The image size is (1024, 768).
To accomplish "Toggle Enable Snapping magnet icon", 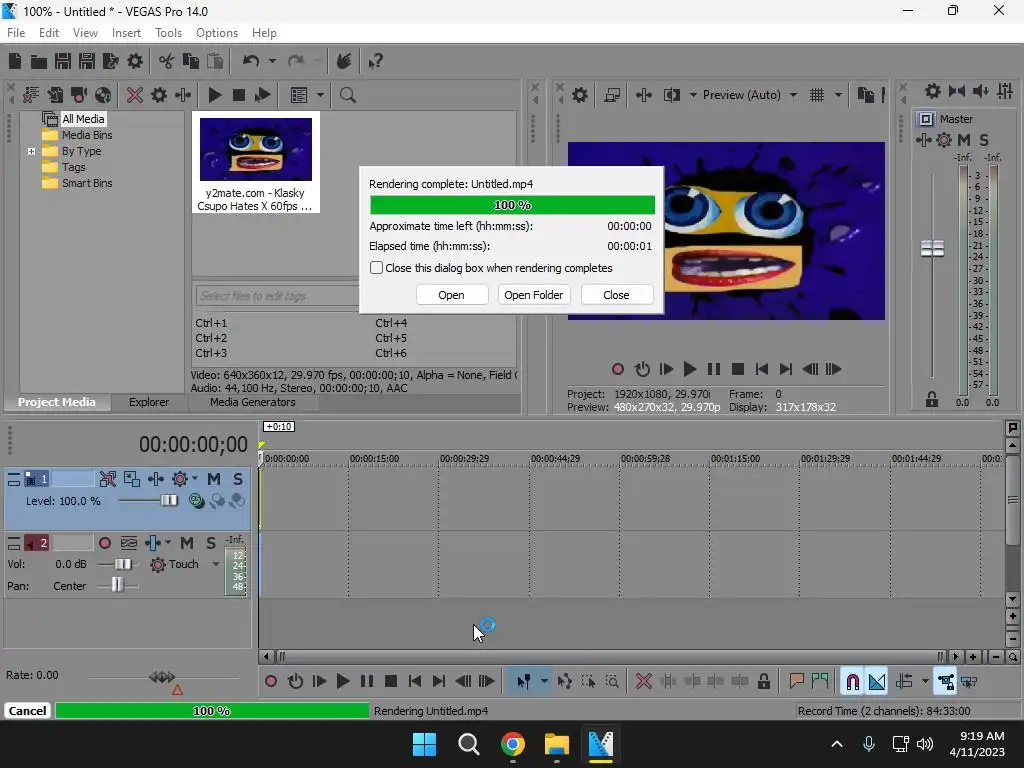I will pyautogui.click(x=852, y=681).
